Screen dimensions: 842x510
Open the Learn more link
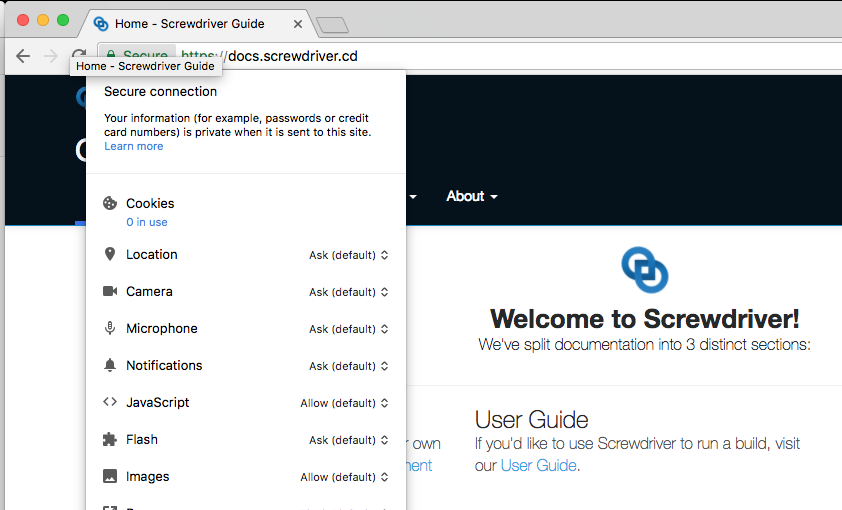coord(134,147)
